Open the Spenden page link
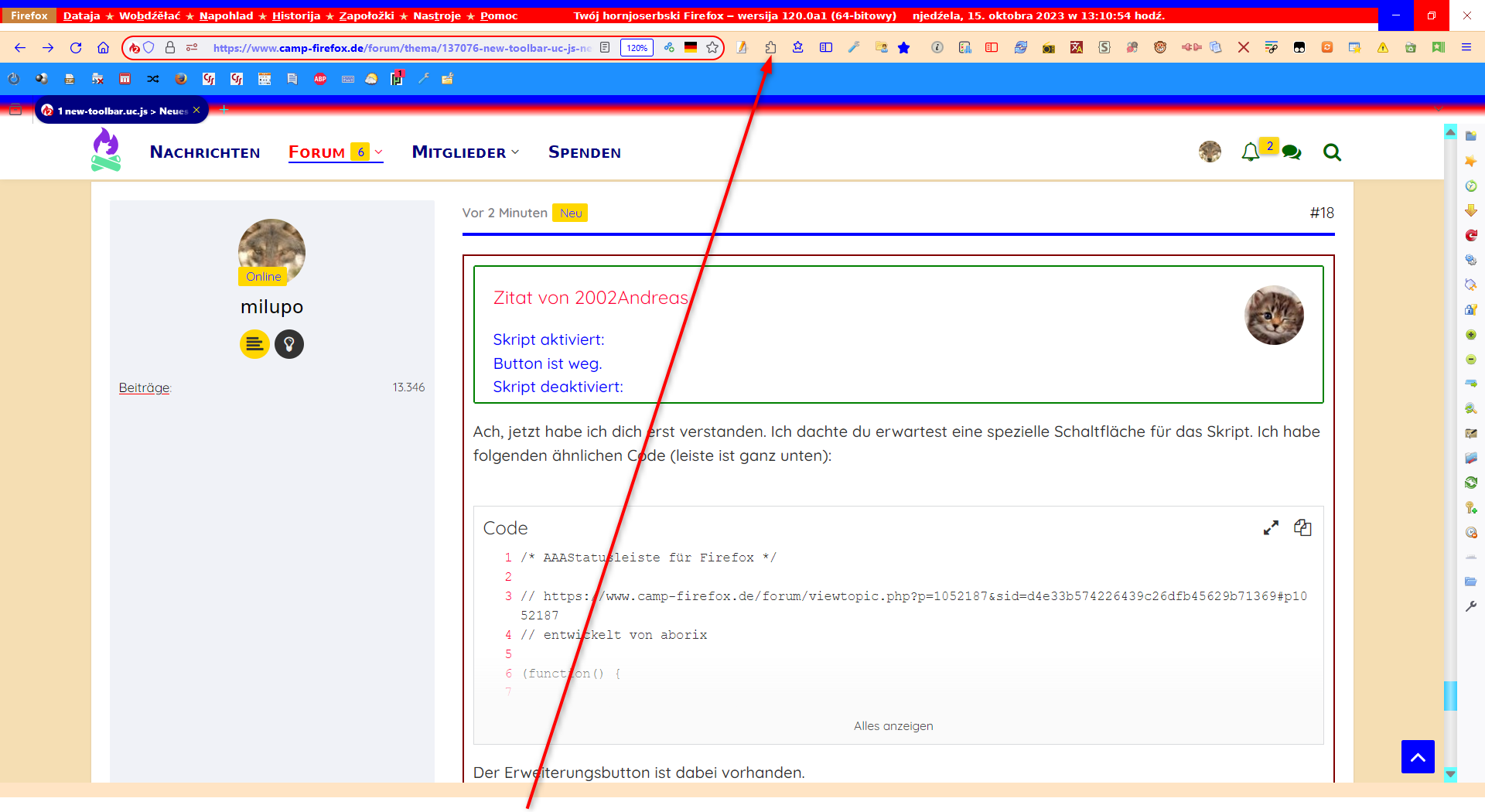The width and height of the screenshot is (1485, 812). pos(584,152)
